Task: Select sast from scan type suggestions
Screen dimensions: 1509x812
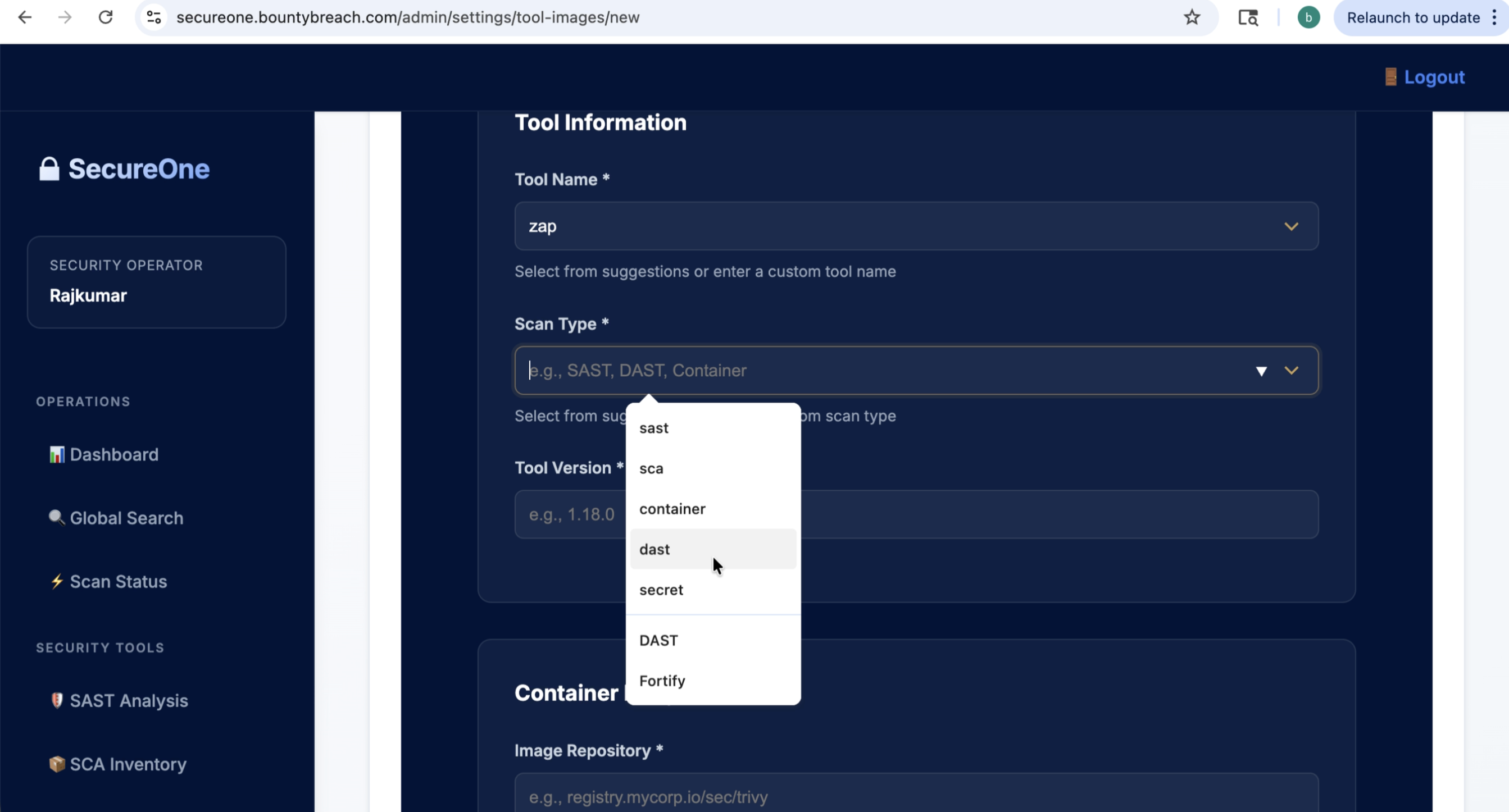Action: coord(713,428)
